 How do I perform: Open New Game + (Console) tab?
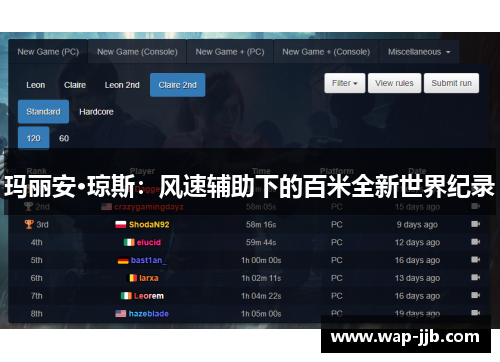[326, 52]
